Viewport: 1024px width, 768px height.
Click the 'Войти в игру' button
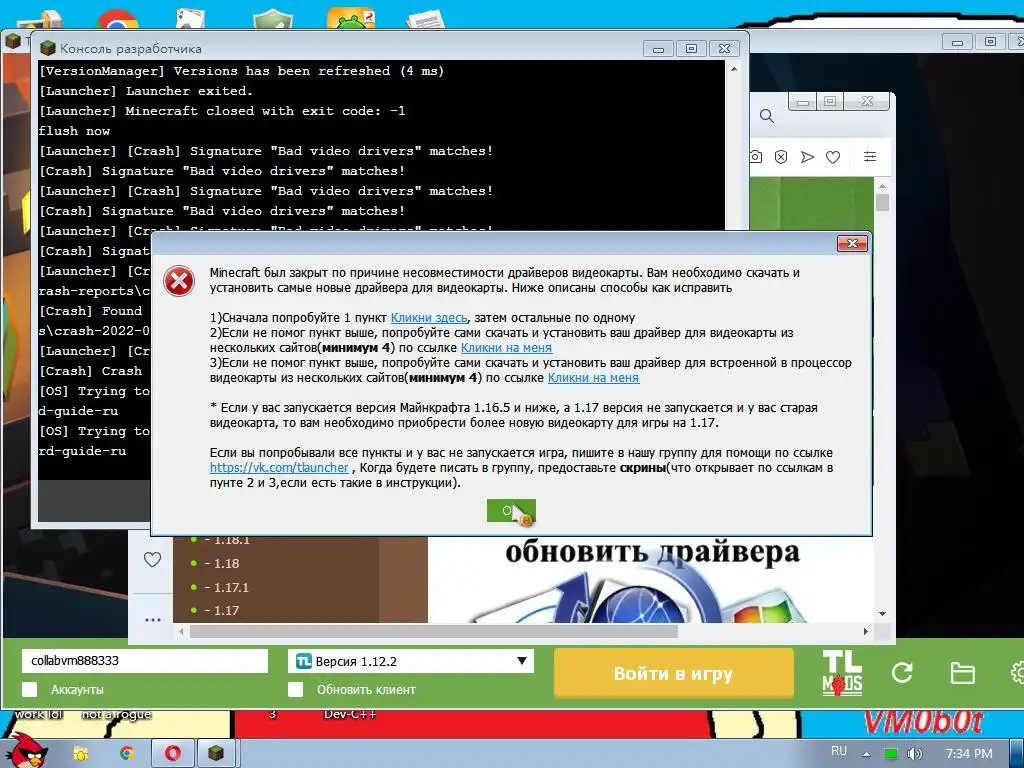click(x=673, y=673)
